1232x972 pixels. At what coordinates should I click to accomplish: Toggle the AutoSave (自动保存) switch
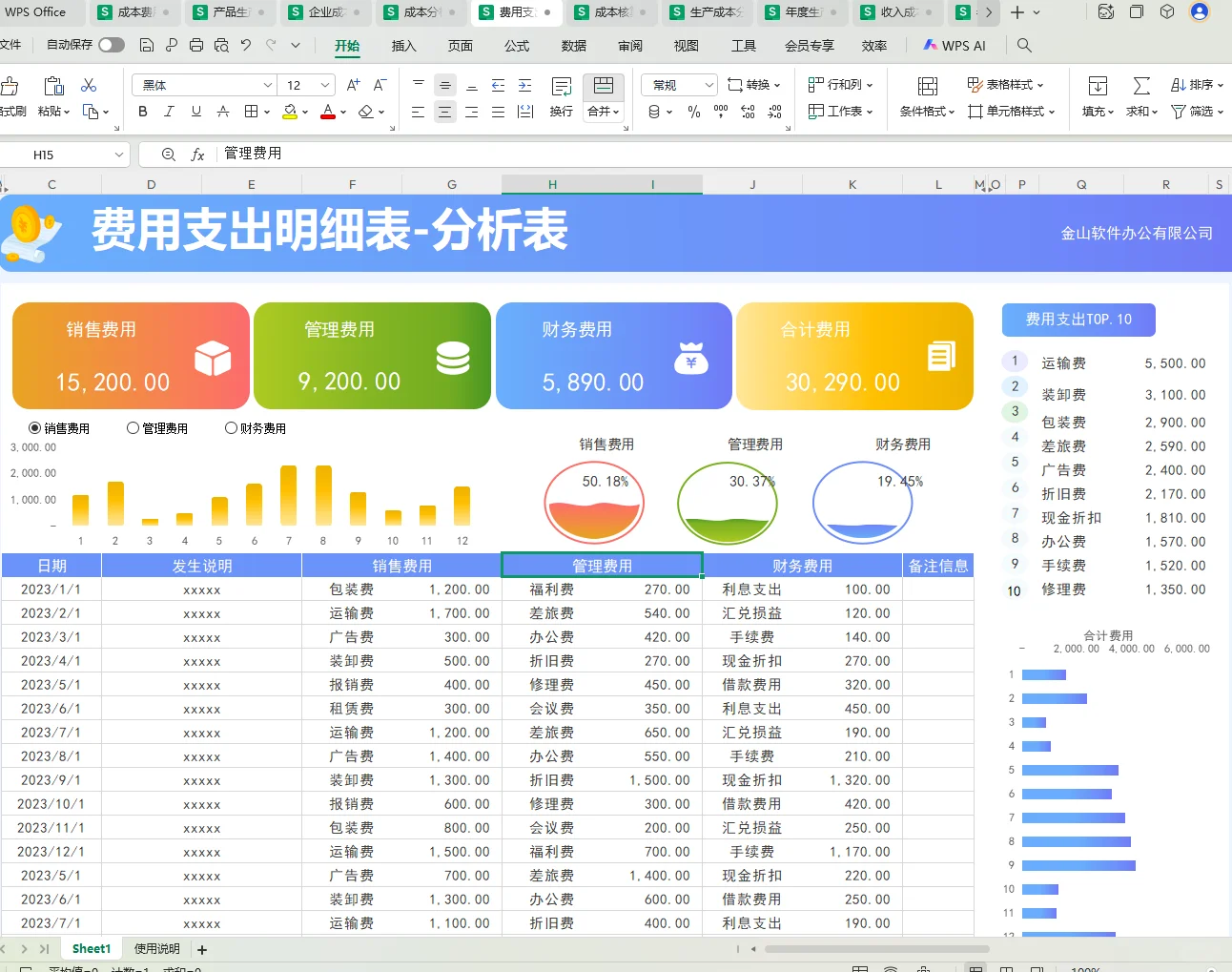[111, 45]
